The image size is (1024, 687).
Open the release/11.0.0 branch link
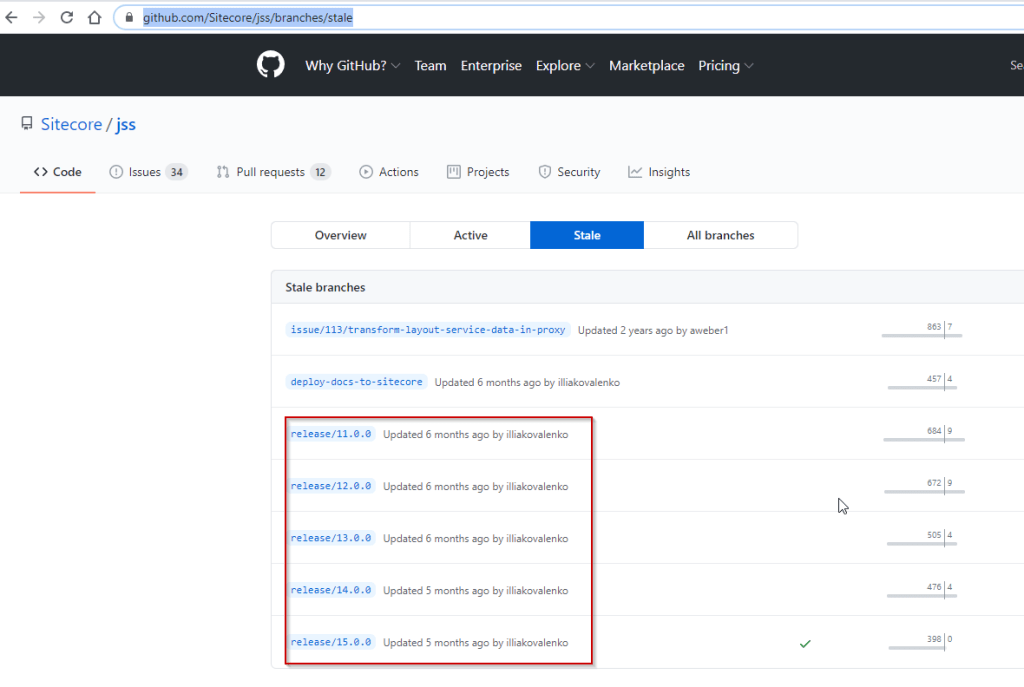(331, 434)
